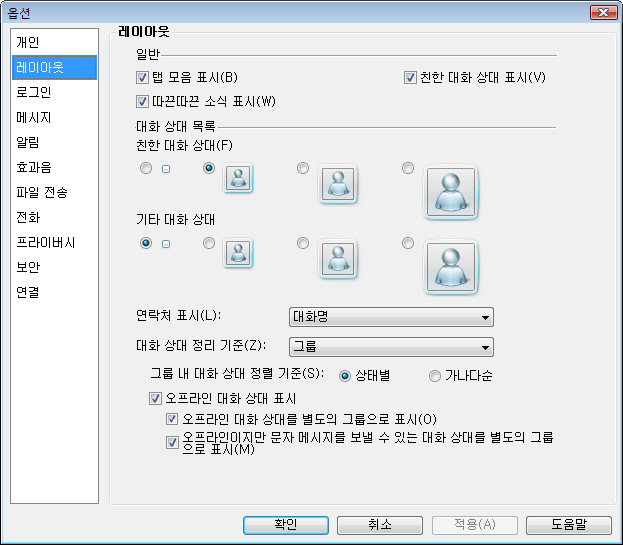623x545 pixels.
Task: Open the 효과음 options category
Action: [x=54, y=167]
